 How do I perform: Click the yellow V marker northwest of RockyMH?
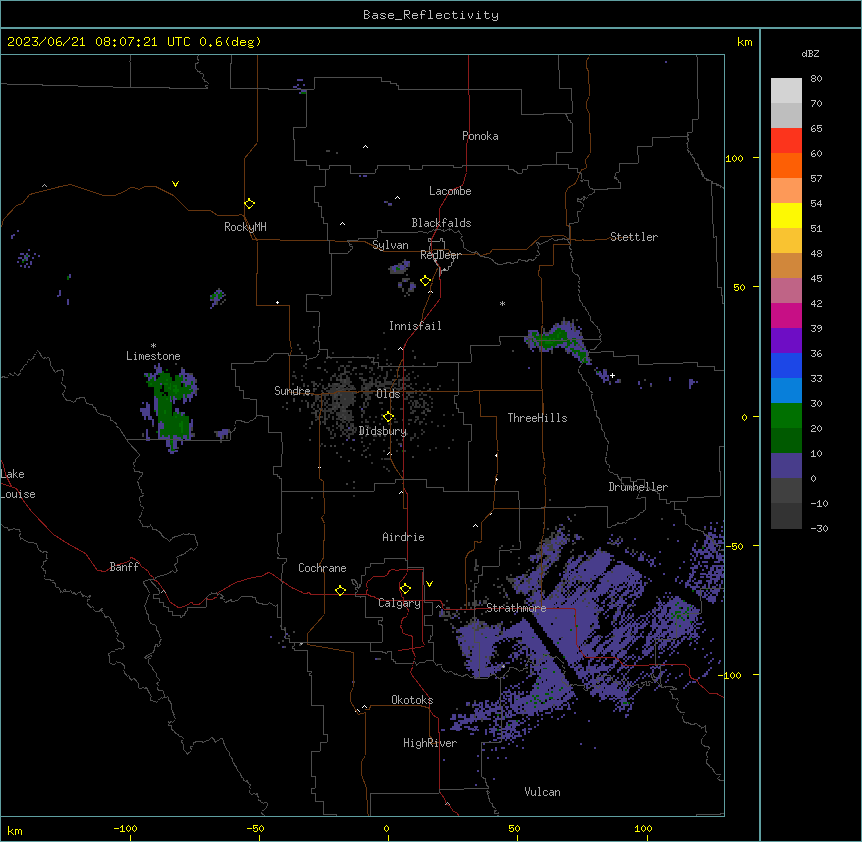[x=175, y=184]
